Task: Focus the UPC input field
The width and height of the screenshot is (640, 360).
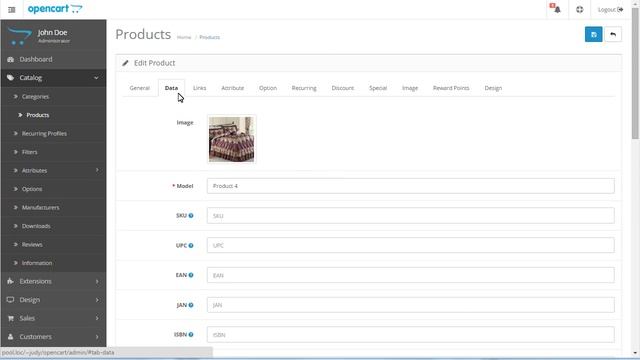Action: coord(411,245)
